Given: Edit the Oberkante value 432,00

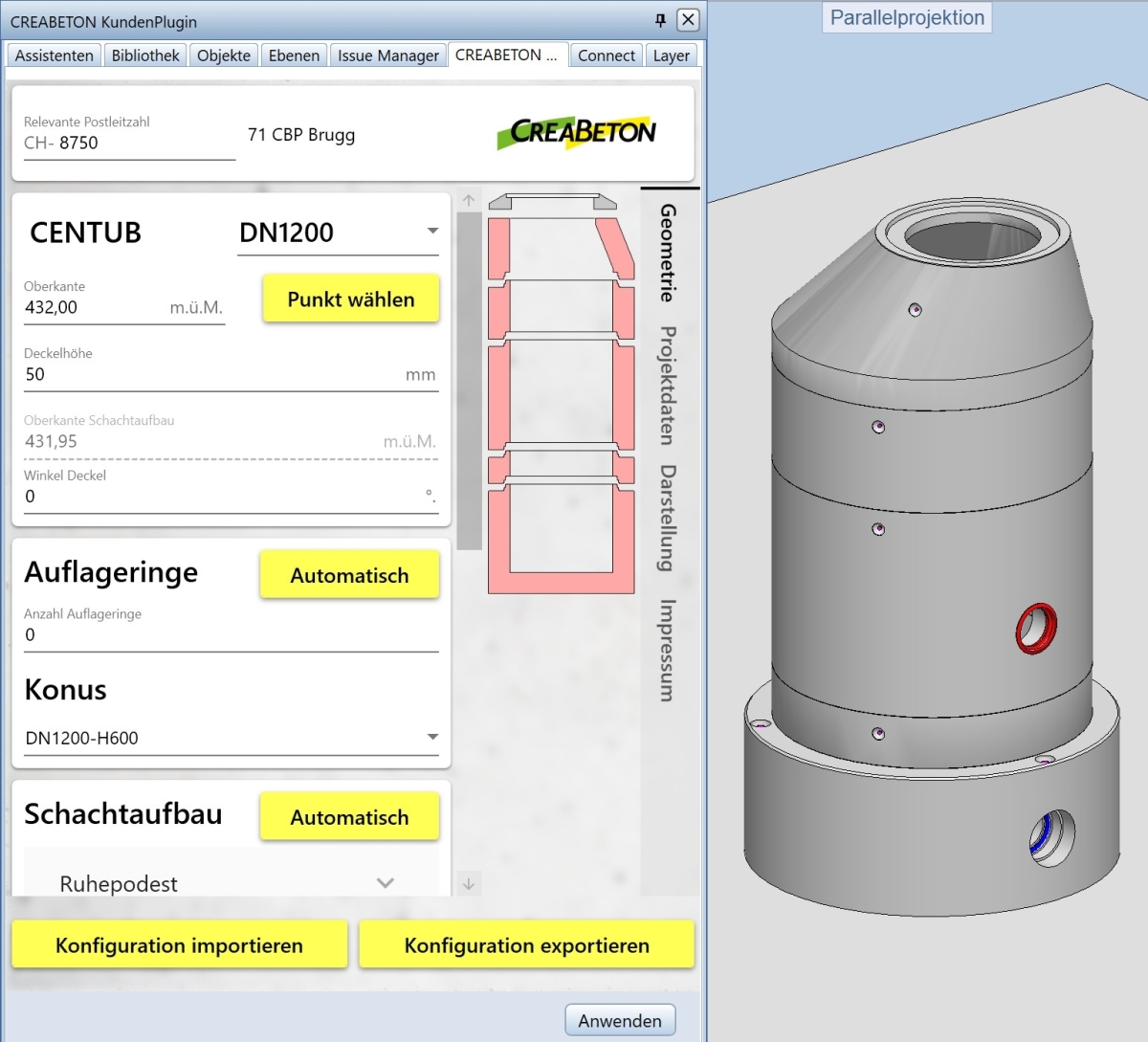Looking at the screenshot, I should pyautogui.click(x=124, y=307).
